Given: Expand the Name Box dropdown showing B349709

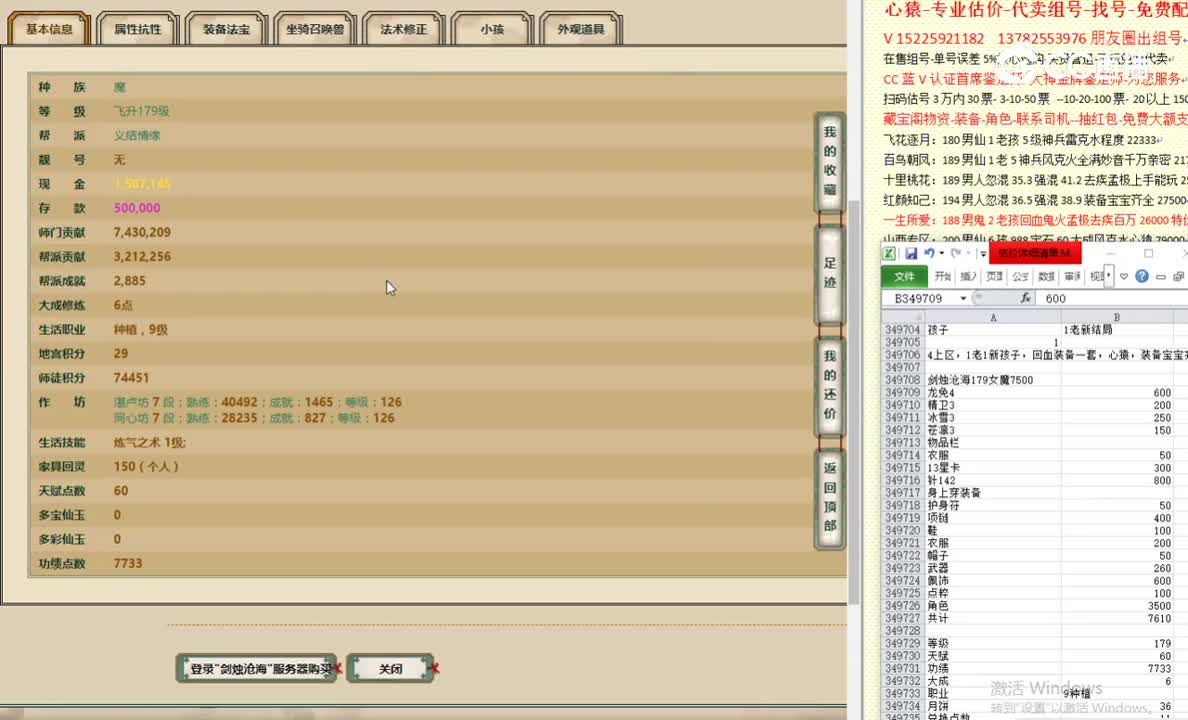Looking at the screenshot, I should point(963,297).
